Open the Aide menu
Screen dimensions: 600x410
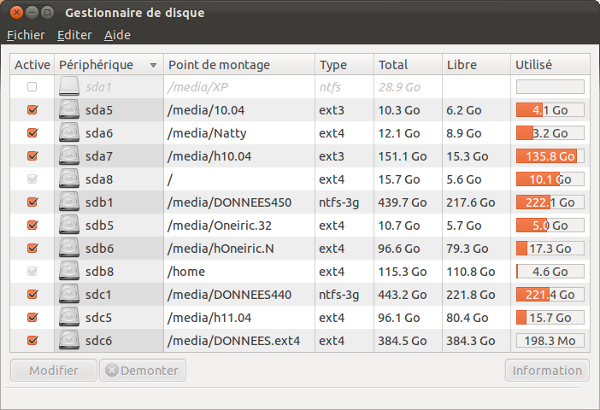pyautogui.click(x=117, y=35)
